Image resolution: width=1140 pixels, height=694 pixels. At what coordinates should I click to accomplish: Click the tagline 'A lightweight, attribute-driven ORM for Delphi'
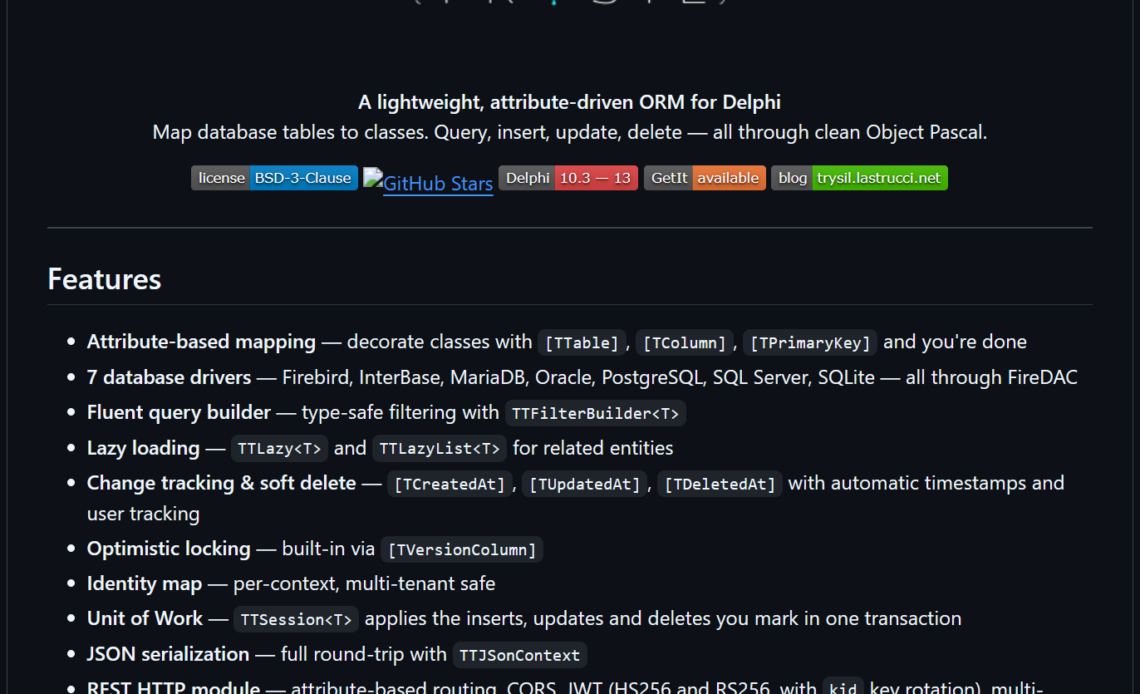(x=569, y=102)
